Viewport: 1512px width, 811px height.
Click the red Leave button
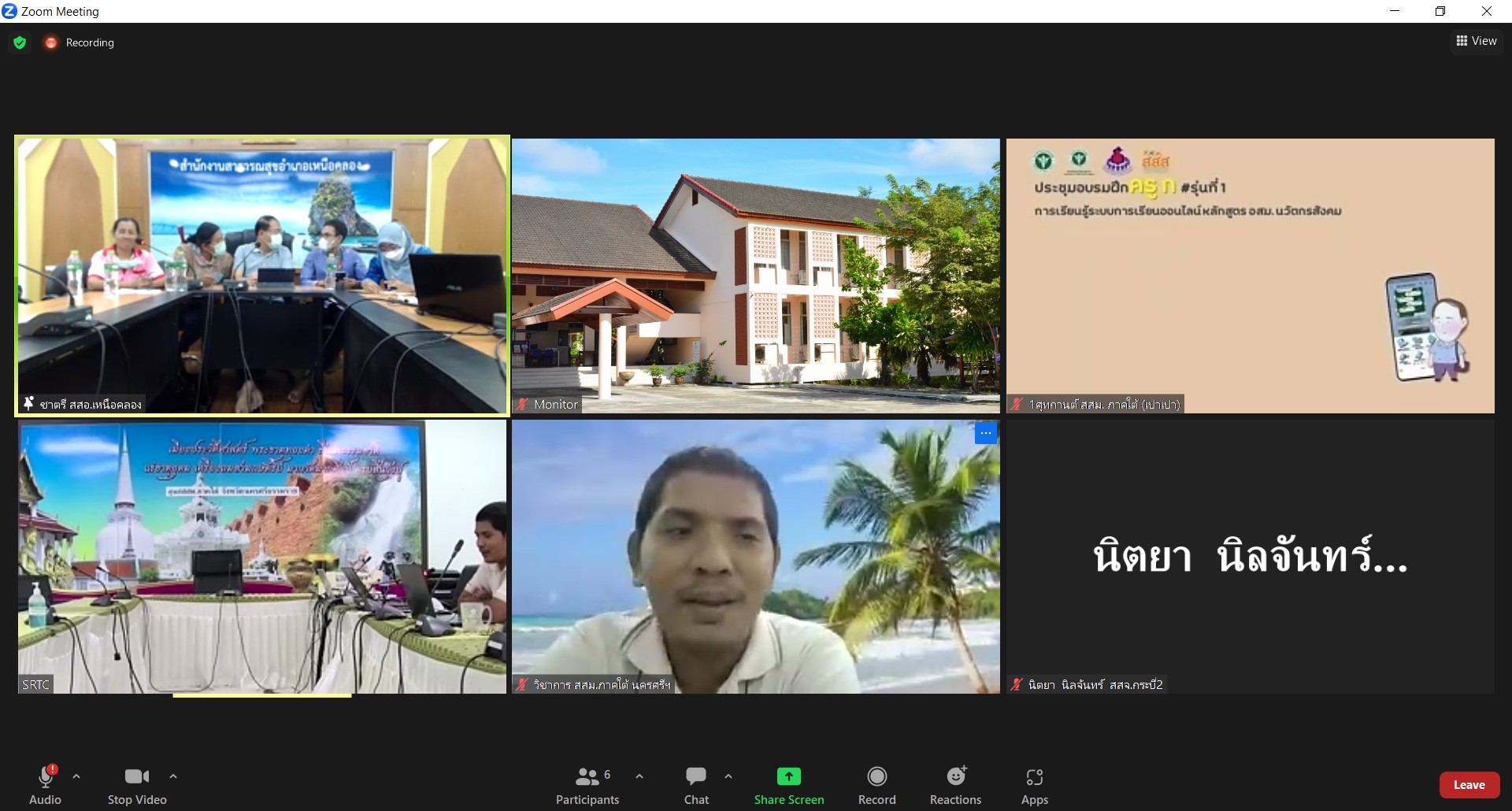(x=1469, y=785)
